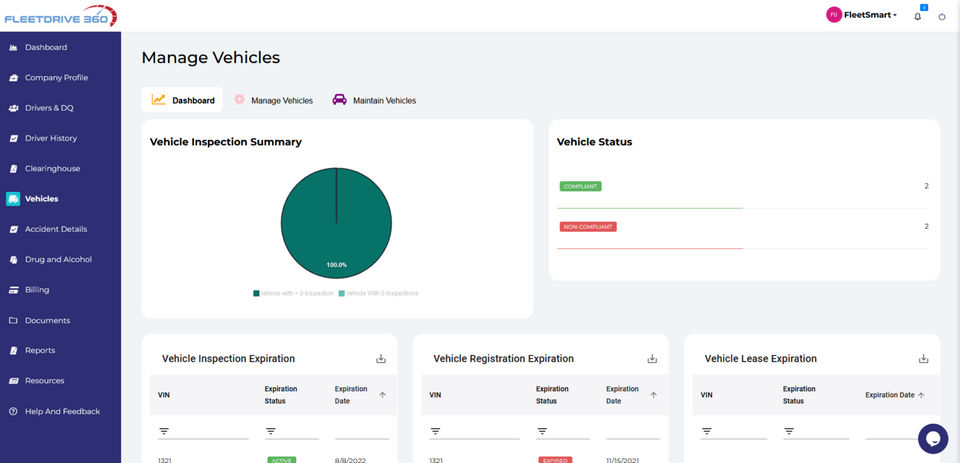This screenshot has height=463, width=960.
Task: Expand the FleetSmart user dropdown
Action: (x=862, y=15)
